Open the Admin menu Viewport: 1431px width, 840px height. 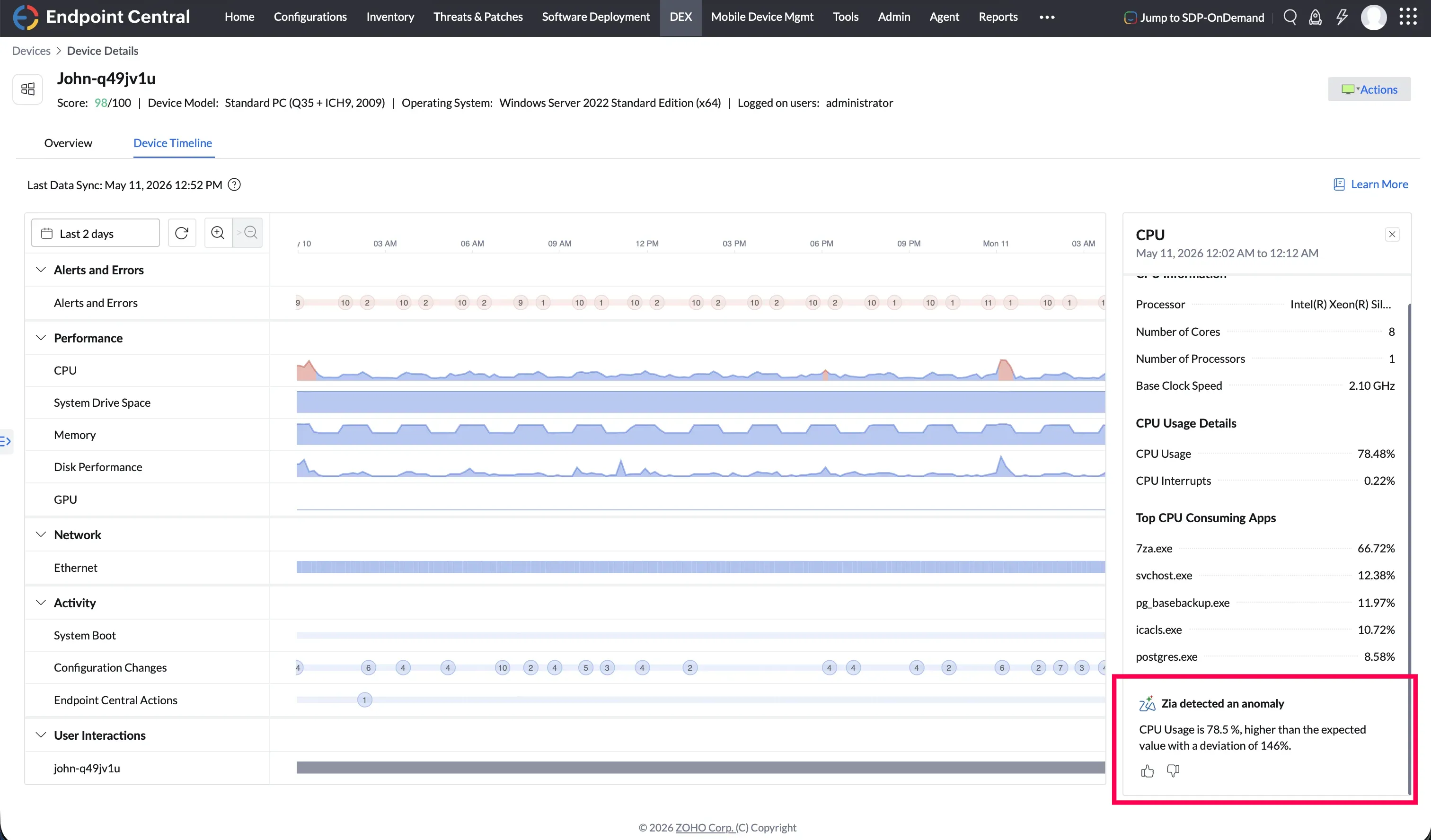click(x=894, y=17)
